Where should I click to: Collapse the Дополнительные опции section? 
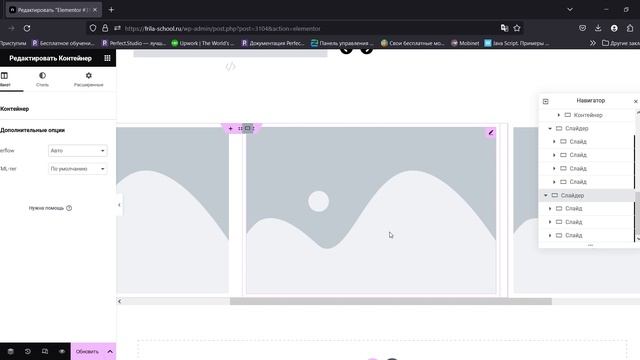tap(32, 130)
